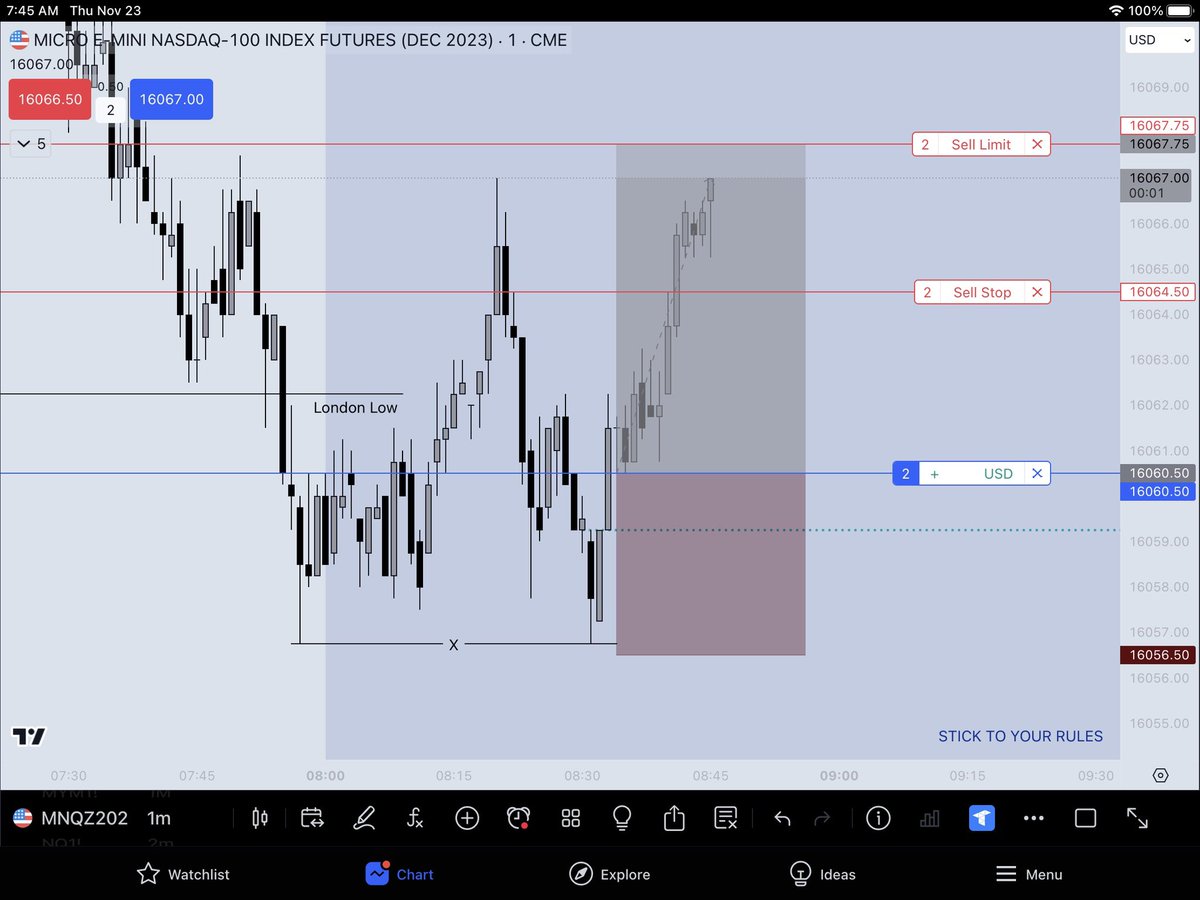
Task: Open the Watchlist tab
Action: point(183,874)
